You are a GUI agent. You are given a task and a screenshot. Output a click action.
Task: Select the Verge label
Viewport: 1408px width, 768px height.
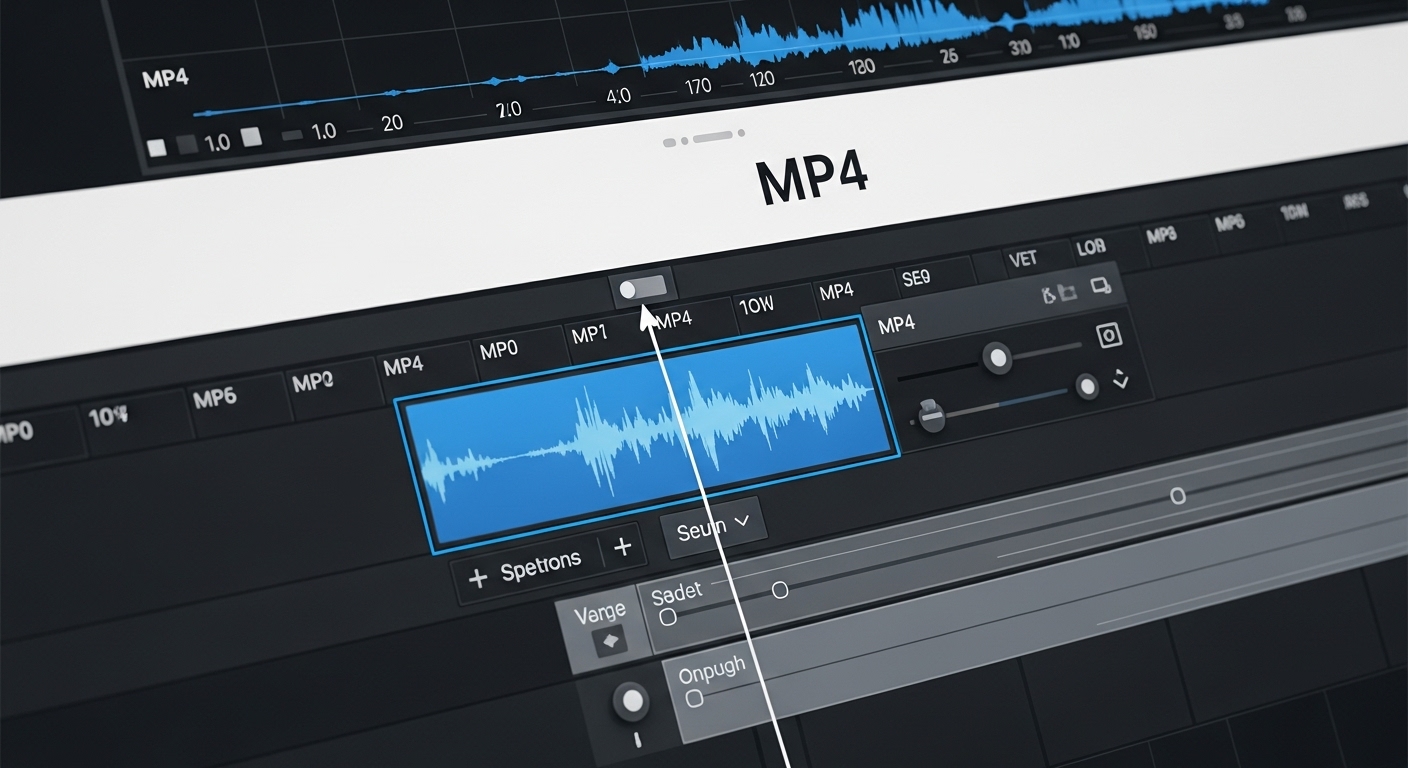(600, 611)
